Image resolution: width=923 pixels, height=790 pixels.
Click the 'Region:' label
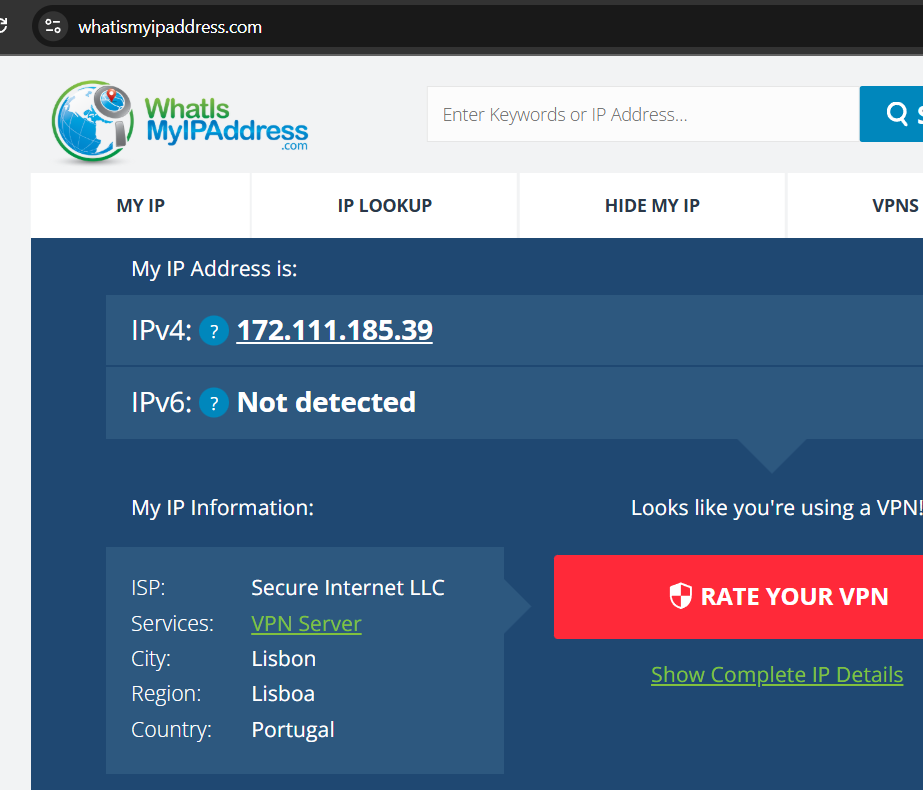[166, 694]
